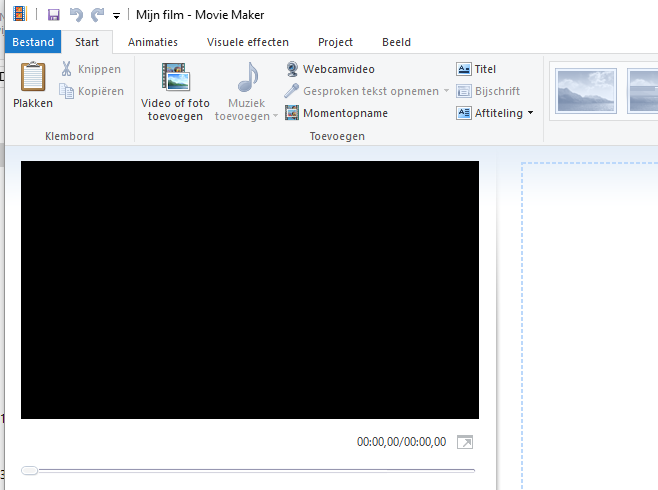
Task: Click the Titel icon
Action: (x=463, y=69)
